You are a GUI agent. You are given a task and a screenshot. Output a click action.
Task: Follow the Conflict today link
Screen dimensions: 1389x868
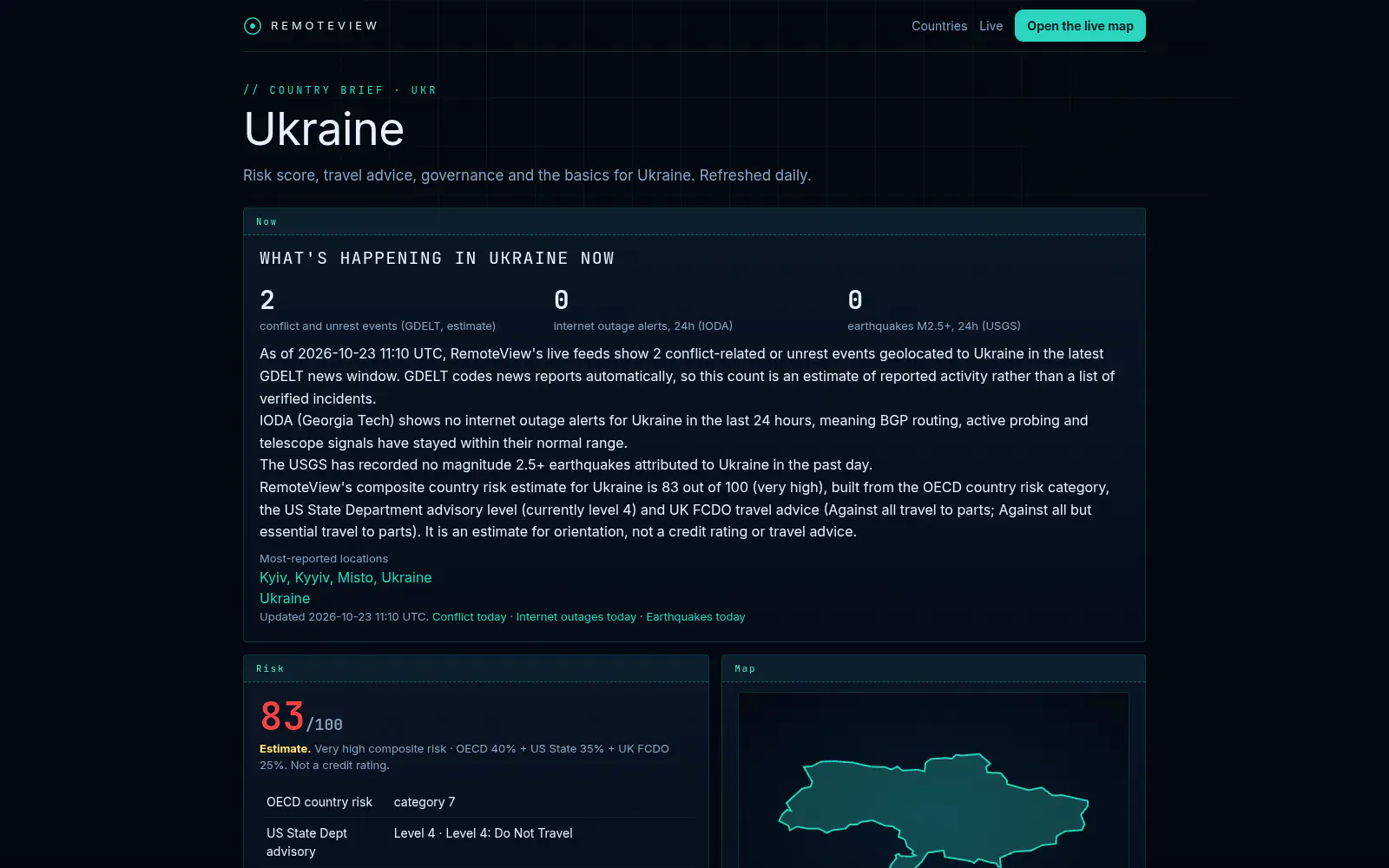tap(469, 617)
